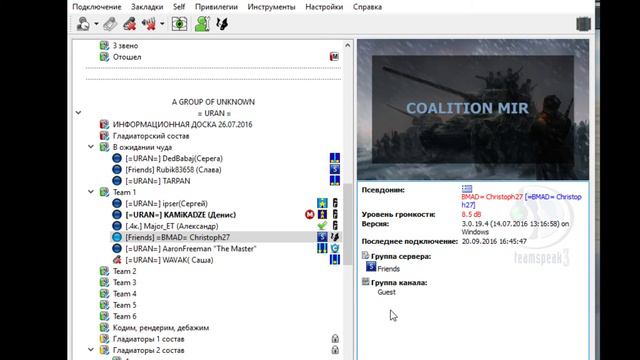Image resolution: width=640 pixels, height=360 pixels.
Task: Open the Инструменты menu
Action: coord(271,7)
